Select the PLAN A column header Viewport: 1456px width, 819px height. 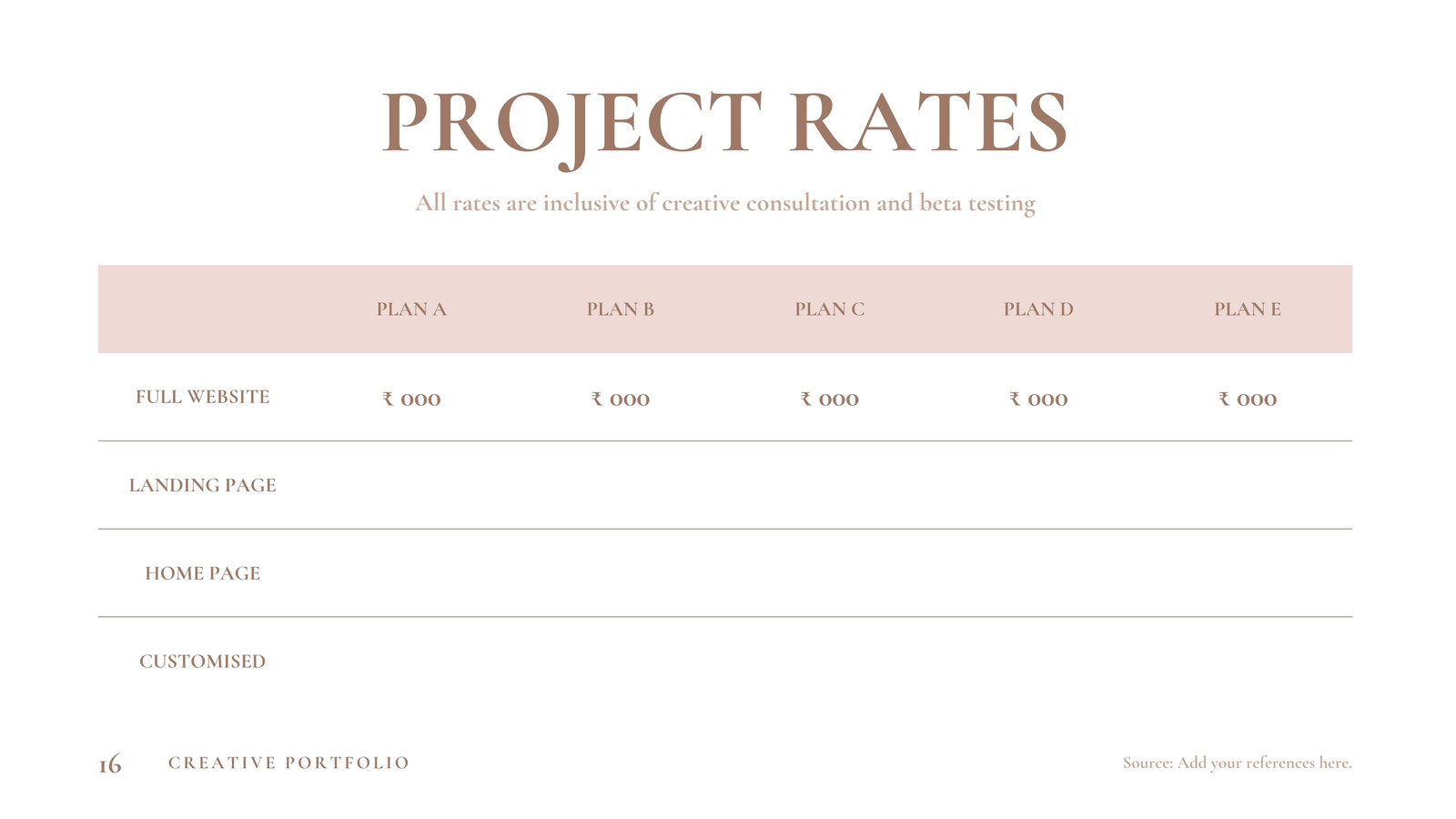[x=411, y=309]
